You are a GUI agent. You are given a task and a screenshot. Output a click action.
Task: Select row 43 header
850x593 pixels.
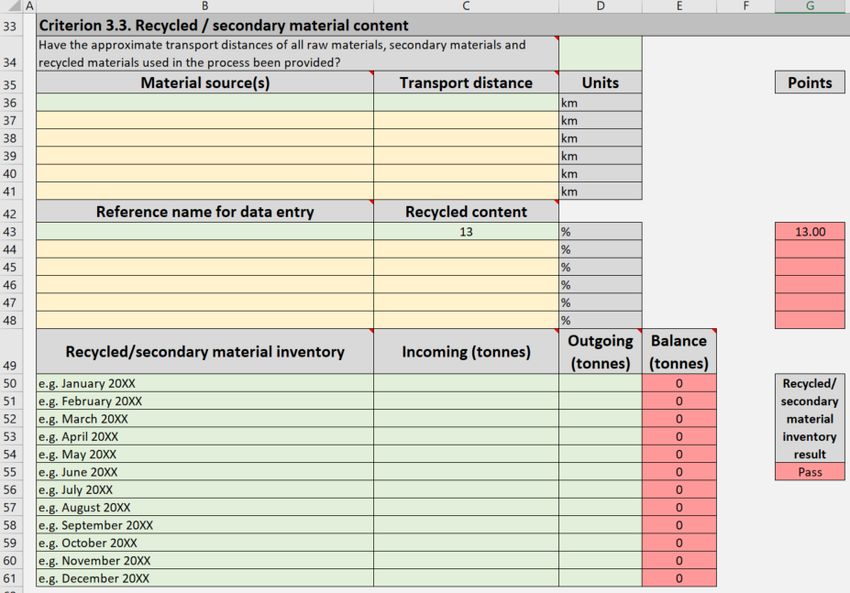(x=10, y=231)
